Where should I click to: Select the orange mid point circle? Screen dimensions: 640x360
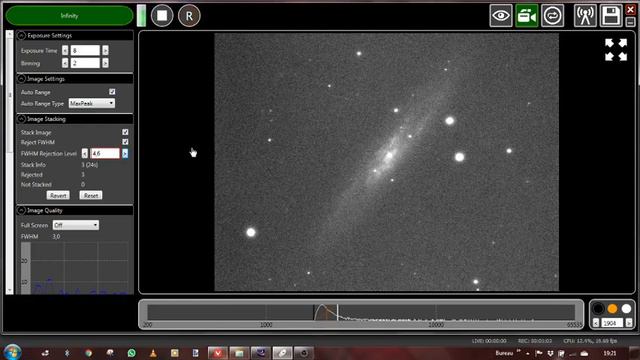tap(612, 309)
